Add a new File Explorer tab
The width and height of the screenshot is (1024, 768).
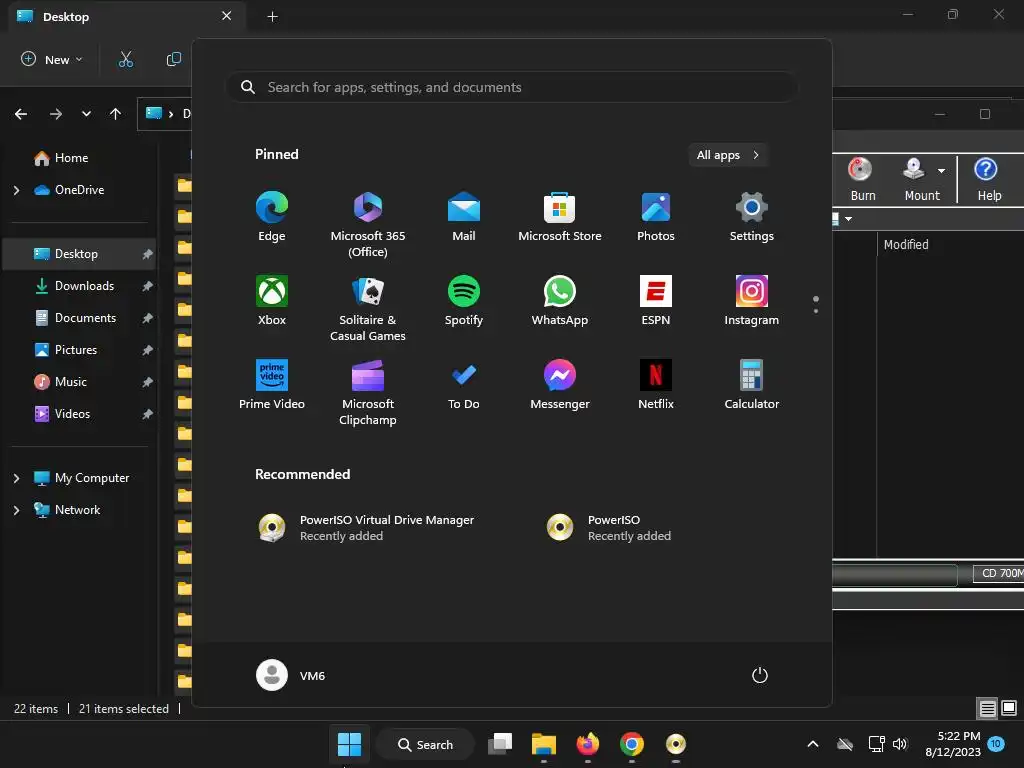272,16
